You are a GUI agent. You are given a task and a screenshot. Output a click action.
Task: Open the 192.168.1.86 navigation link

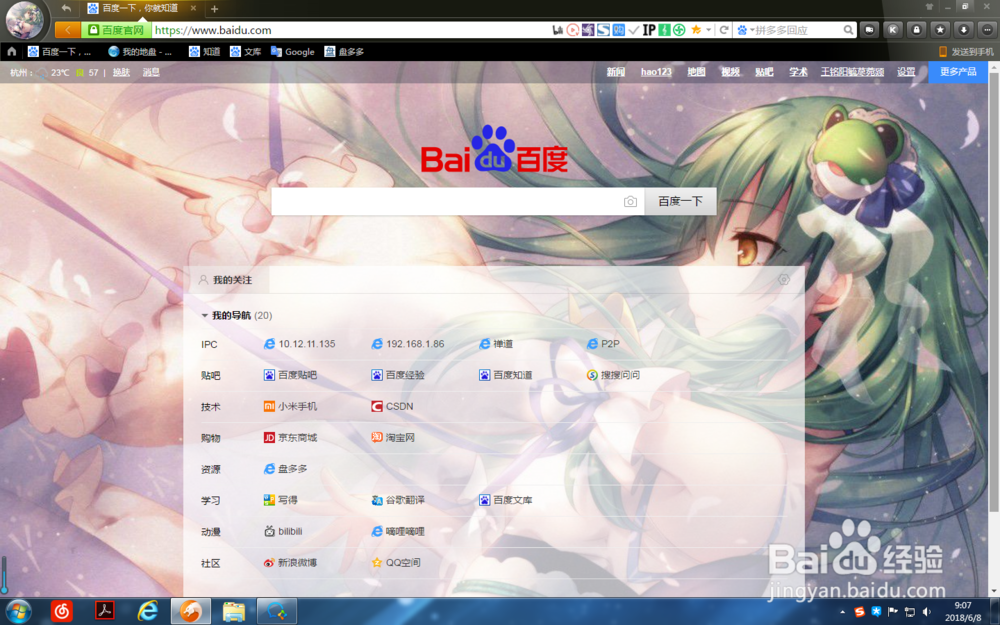click(x=408, y=344)
